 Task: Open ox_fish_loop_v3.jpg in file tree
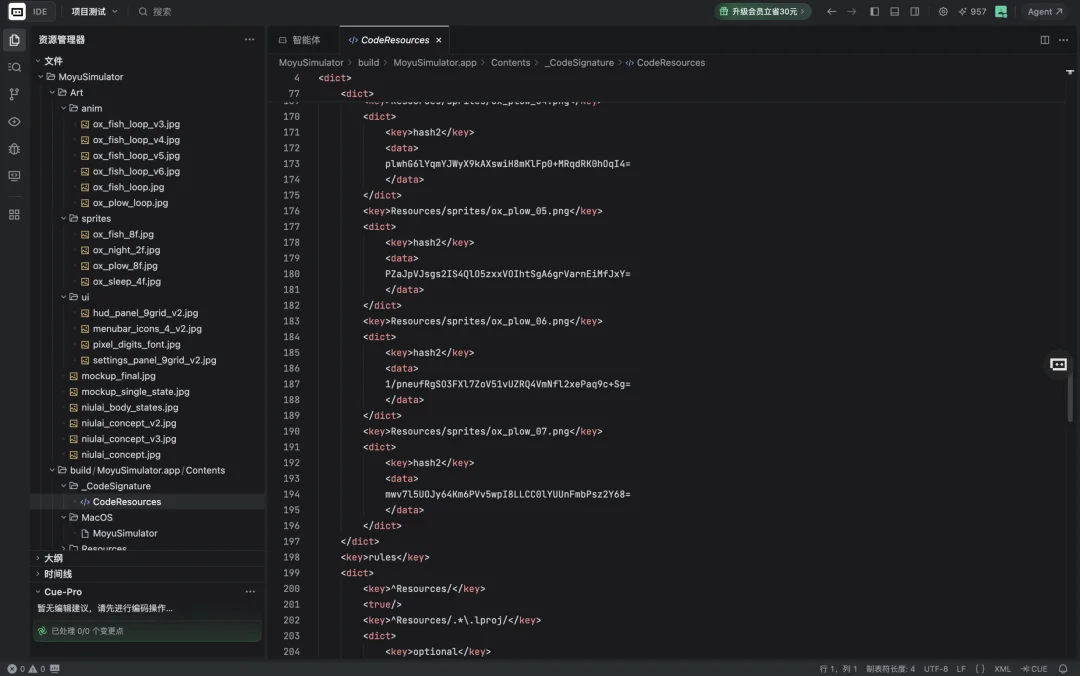(136, 124)
